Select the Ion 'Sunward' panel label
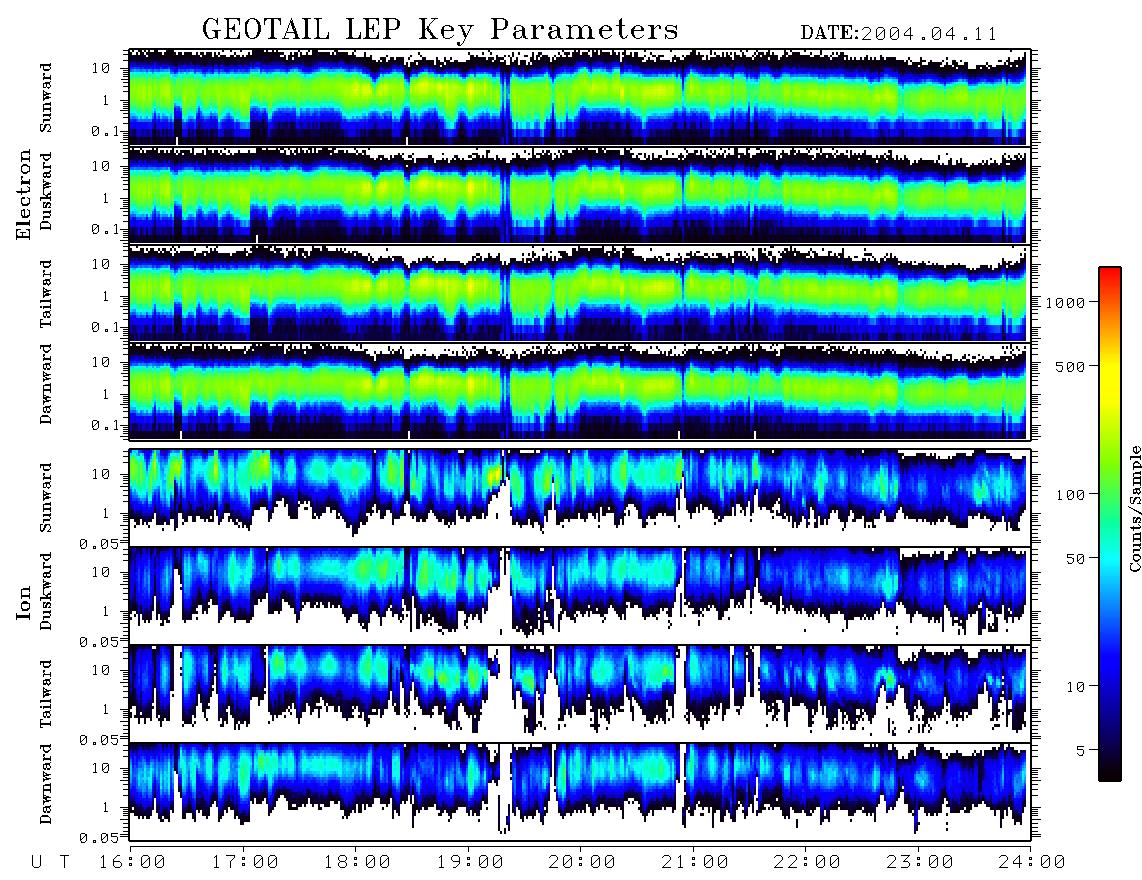Screen dimensions: 1142x880 coord(46,498)
